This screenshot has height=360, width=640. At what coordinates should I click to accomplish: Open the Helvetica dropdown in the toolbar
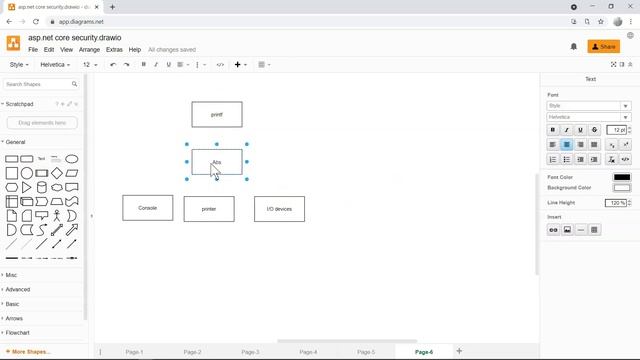pos(55,64)
